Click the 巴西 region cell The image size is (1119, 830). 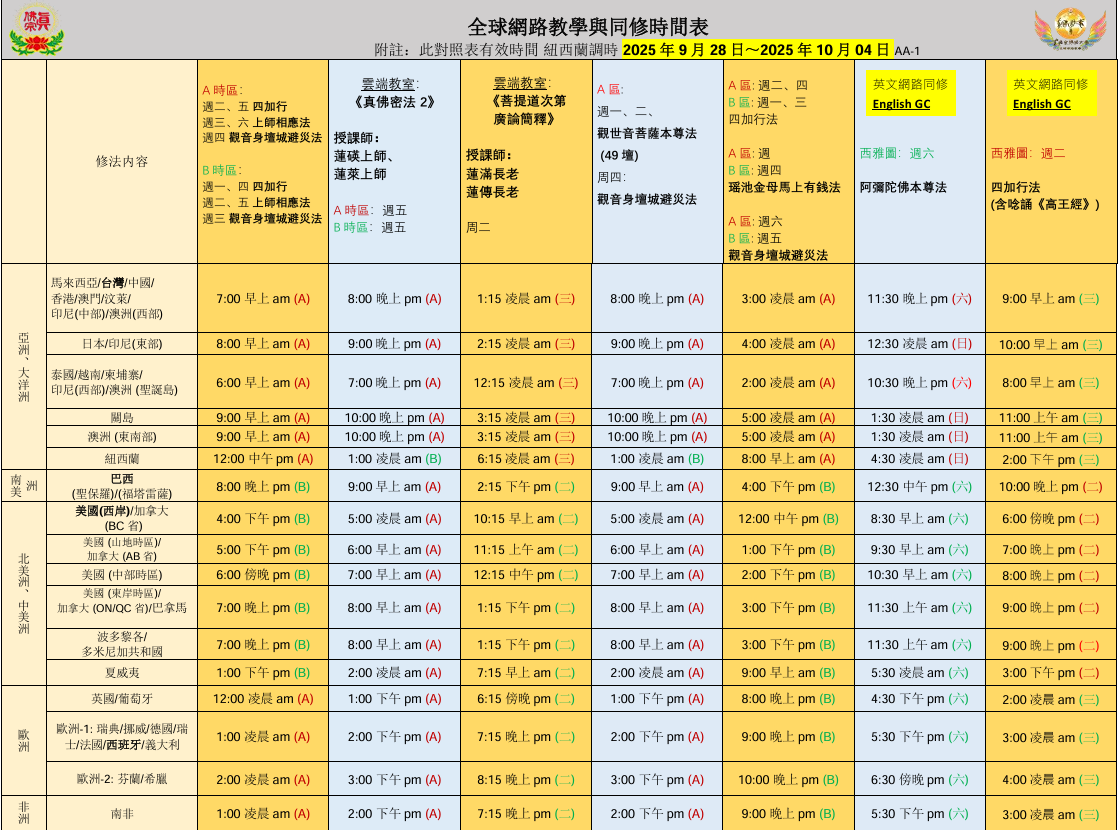click(x=122, y=479)
